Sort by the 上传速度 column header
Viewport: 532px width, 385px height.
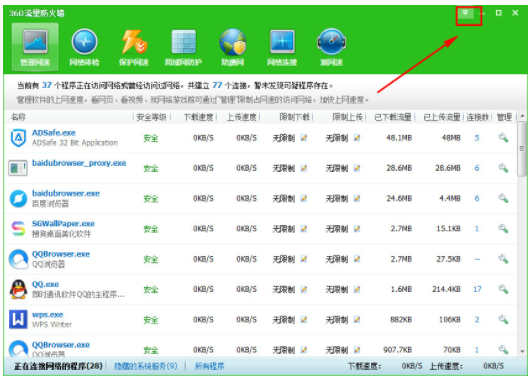pos(242,117)
